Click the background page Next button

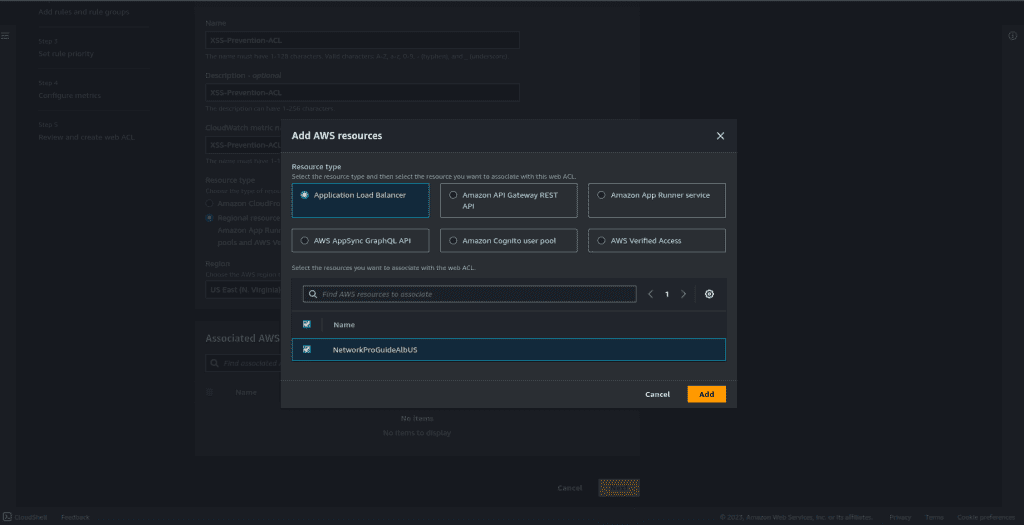pyautogui.click(x=619, y=488)
